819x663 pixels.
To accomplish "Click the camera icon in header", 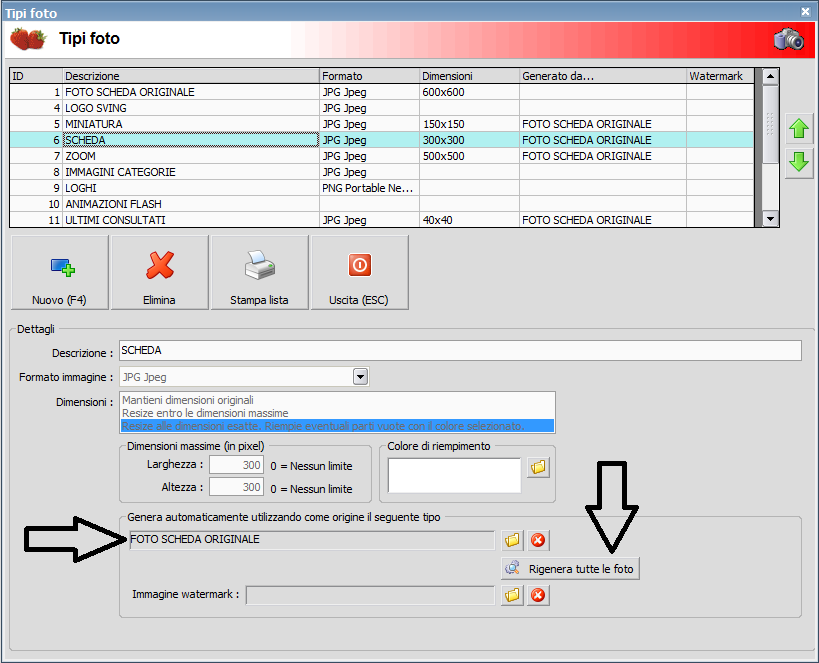I will (x=789, y=39).
